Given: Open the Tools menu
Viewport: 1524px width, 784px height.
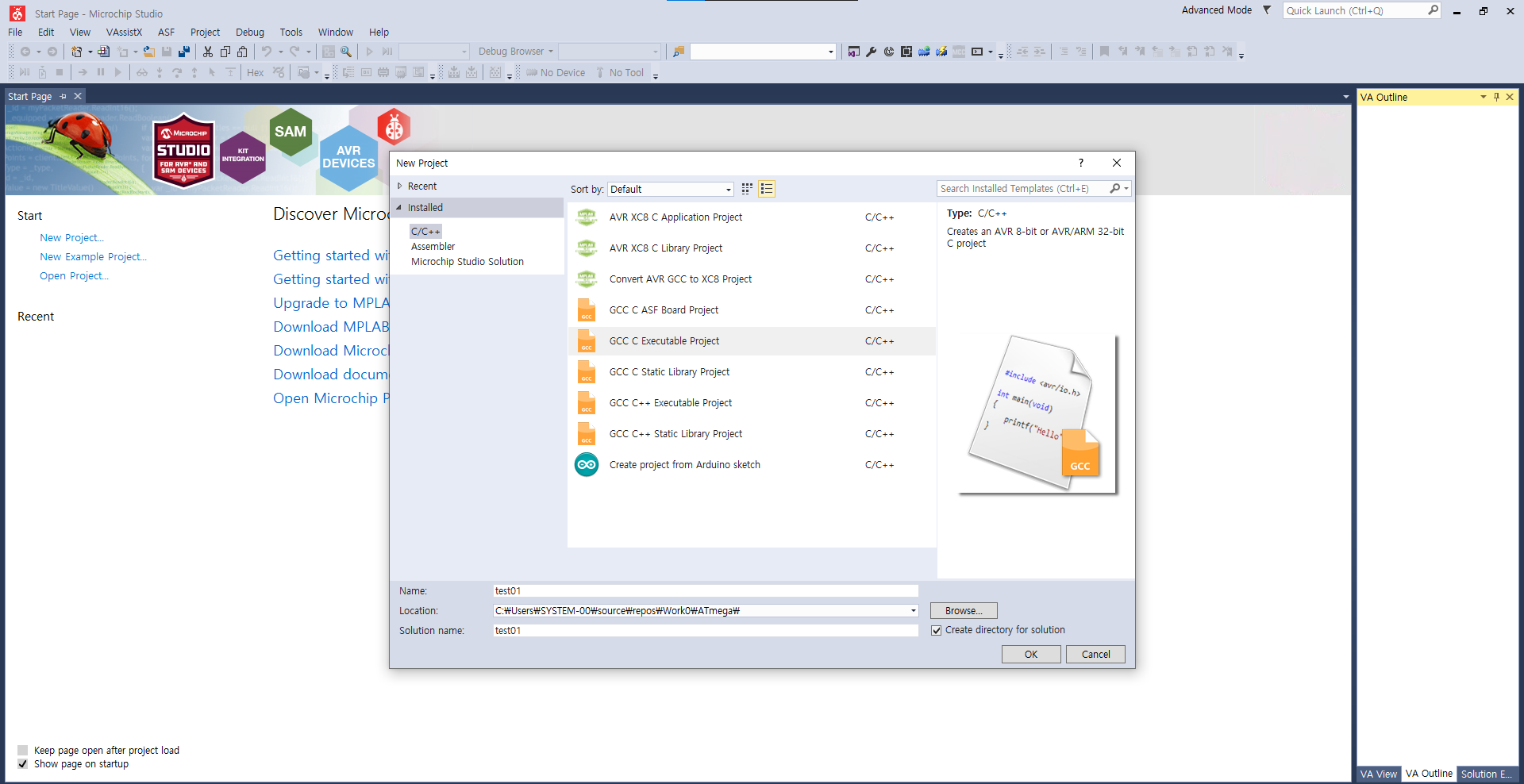Looking at the screenshot, I should click(x=291, y=33).
